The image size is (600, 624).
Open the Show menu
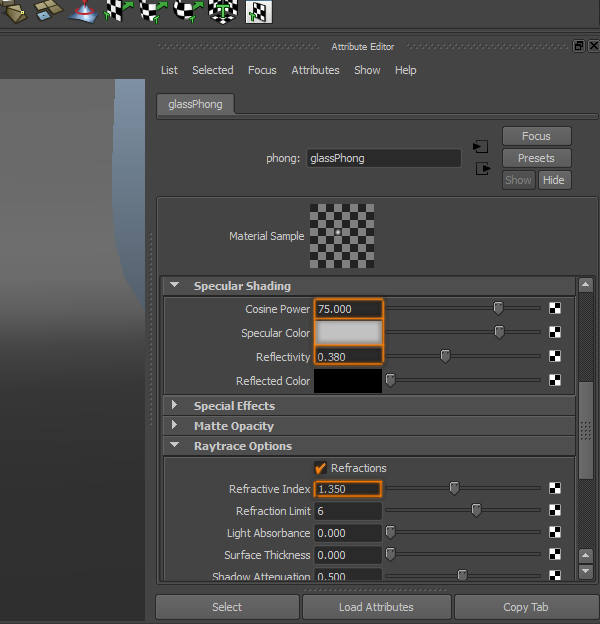pos(367,70)
